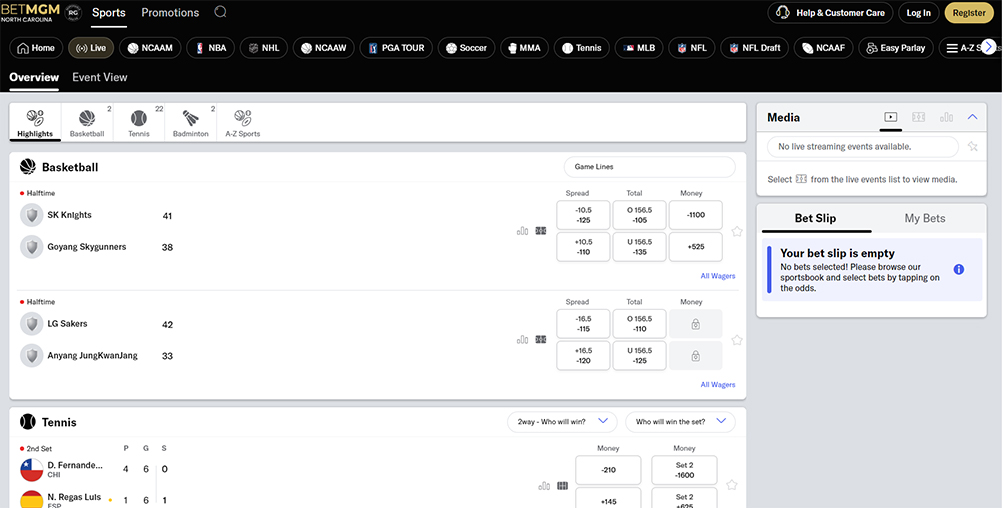This screenshot has height=508, width=1004.
Task: Select statistics icon in Media panel header
Action: [946, 117]
